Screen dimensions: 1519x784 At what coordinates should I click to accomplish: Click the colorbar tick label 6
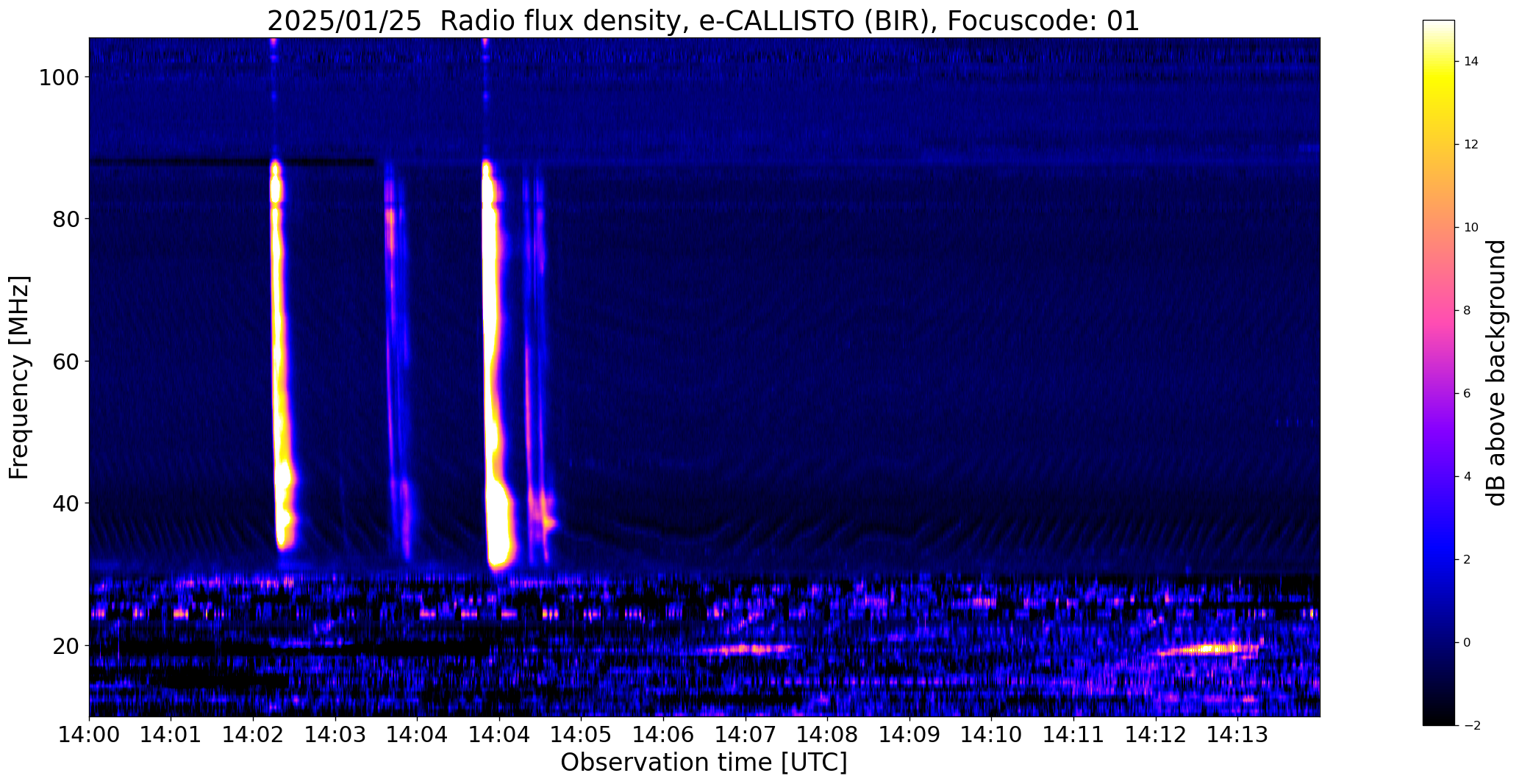tap(1468, 394)
